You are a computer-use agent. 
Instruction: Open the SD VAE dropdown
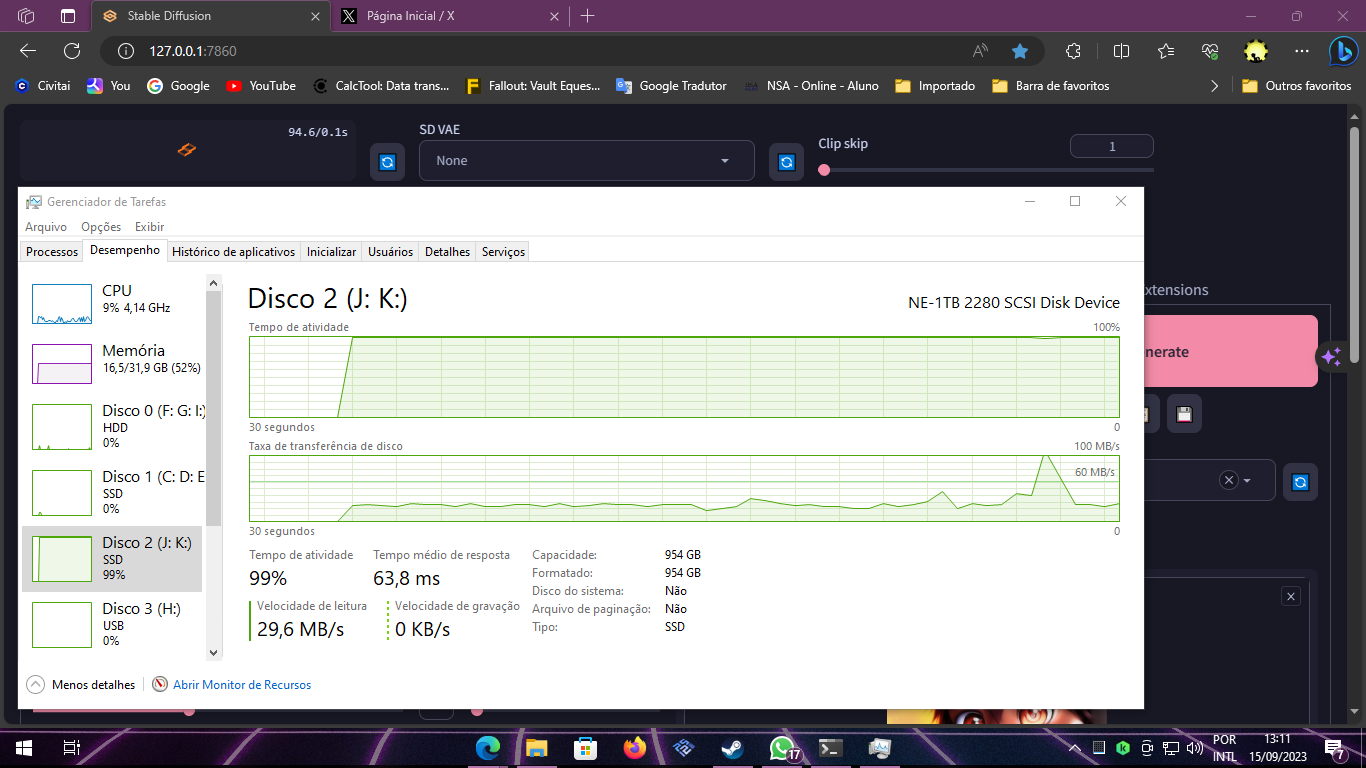point(586,161)
